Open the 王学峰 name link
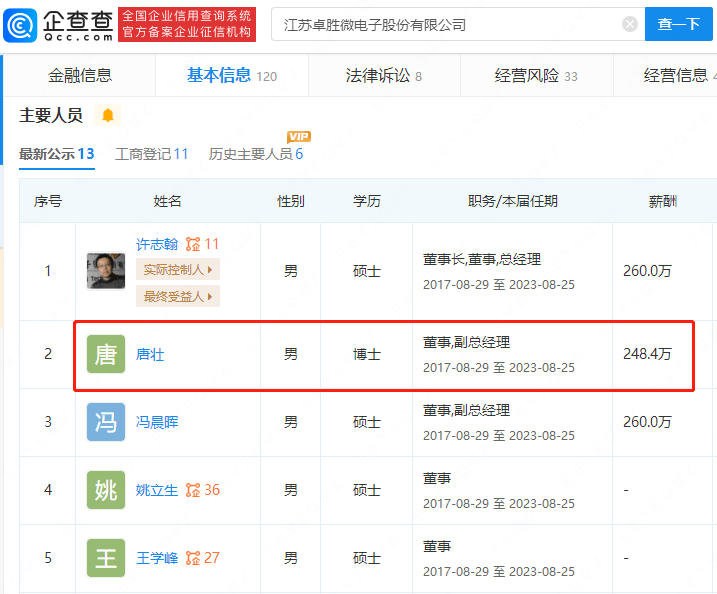 157,558
